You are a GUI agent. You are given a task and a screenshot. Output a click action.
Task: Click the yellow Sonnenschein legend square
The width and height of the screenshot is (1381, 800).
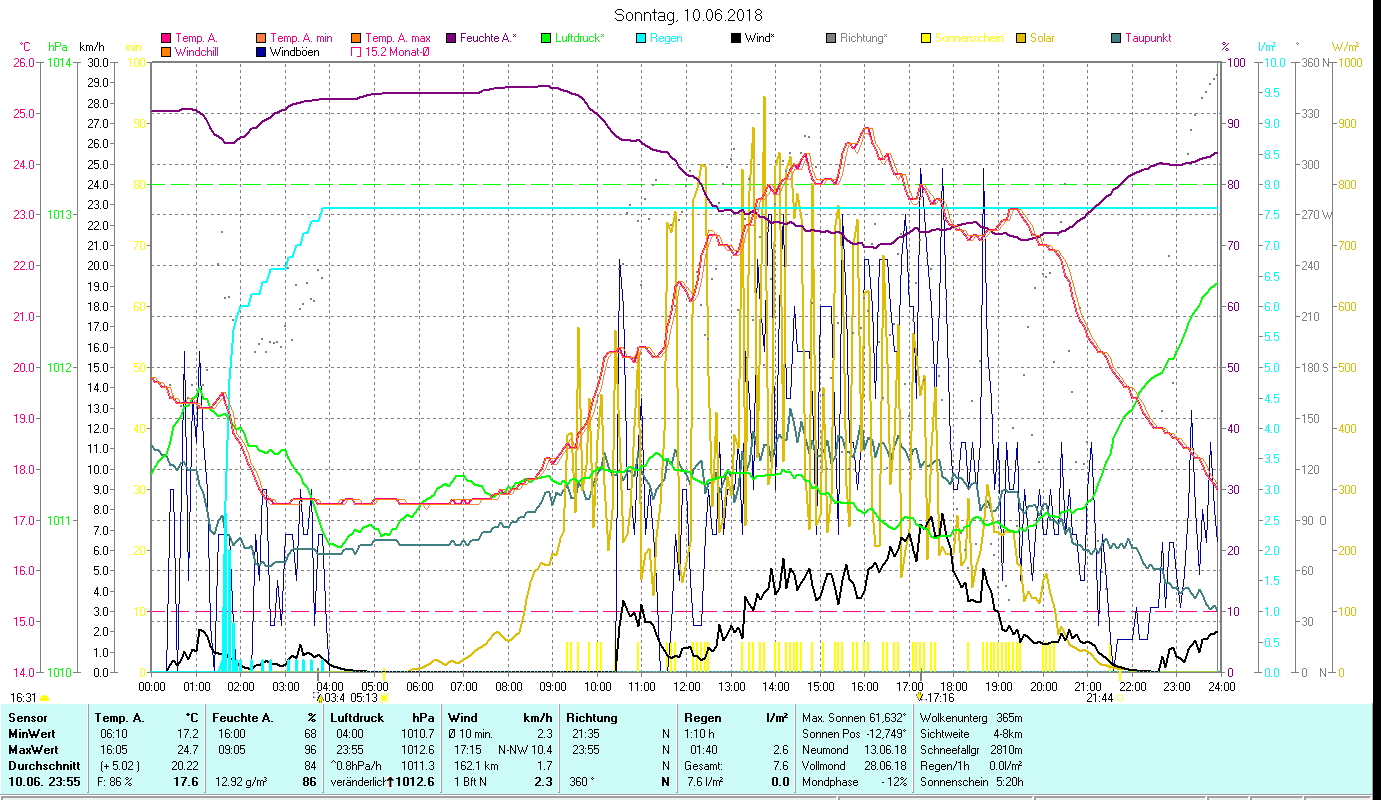pos(926,38)
